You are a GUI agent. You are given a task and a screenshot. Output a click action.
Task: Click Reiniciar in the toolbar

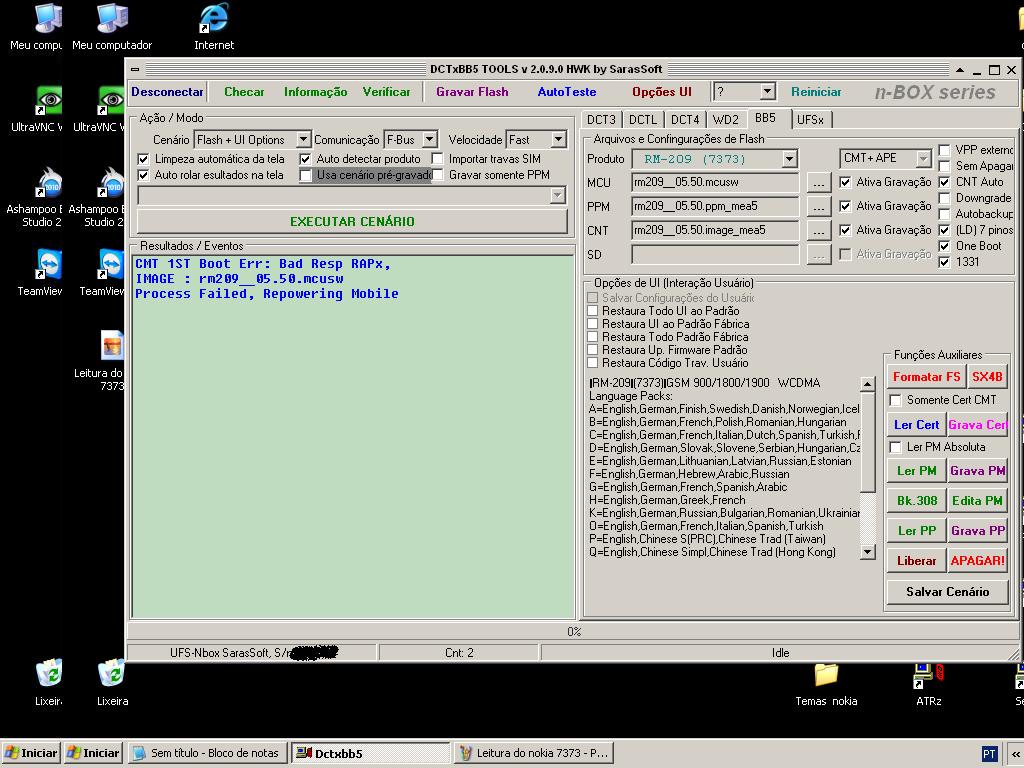click(x=816, y=92)
